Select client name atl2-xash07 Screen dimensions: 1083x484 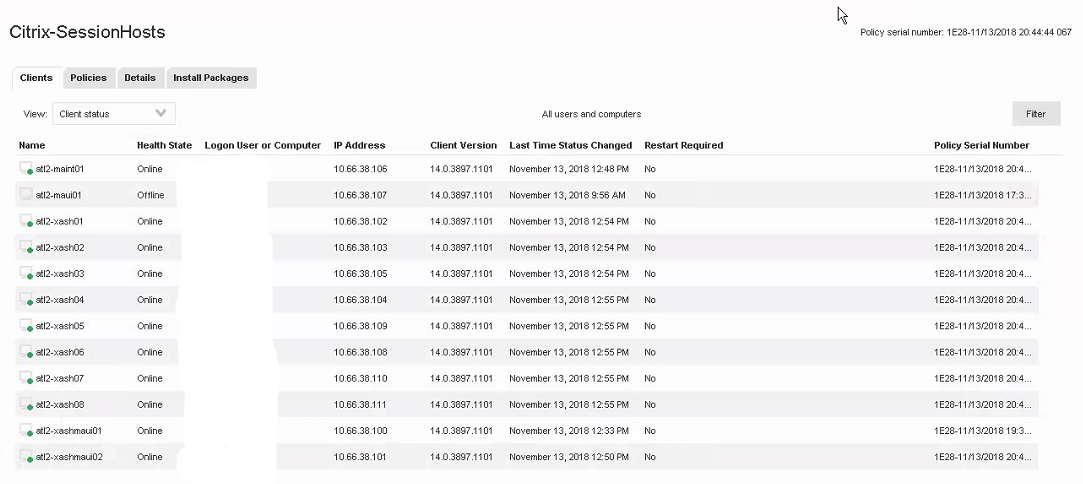pyautogui.click(x=60, y=379)
